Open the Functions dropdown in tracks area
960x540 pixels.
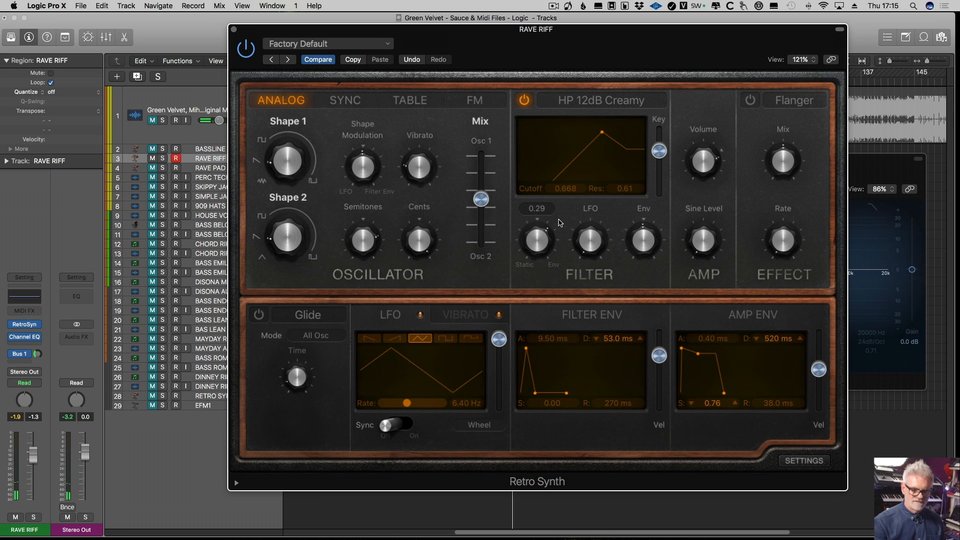[x=181, y=61]
